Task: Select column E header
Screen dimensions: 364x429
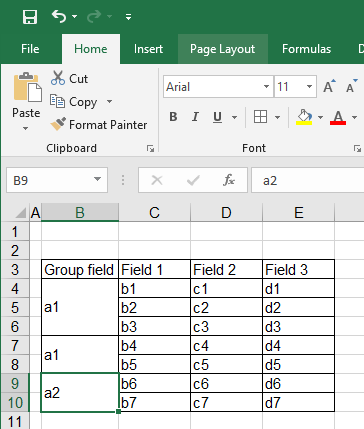Action: [299, 213]
